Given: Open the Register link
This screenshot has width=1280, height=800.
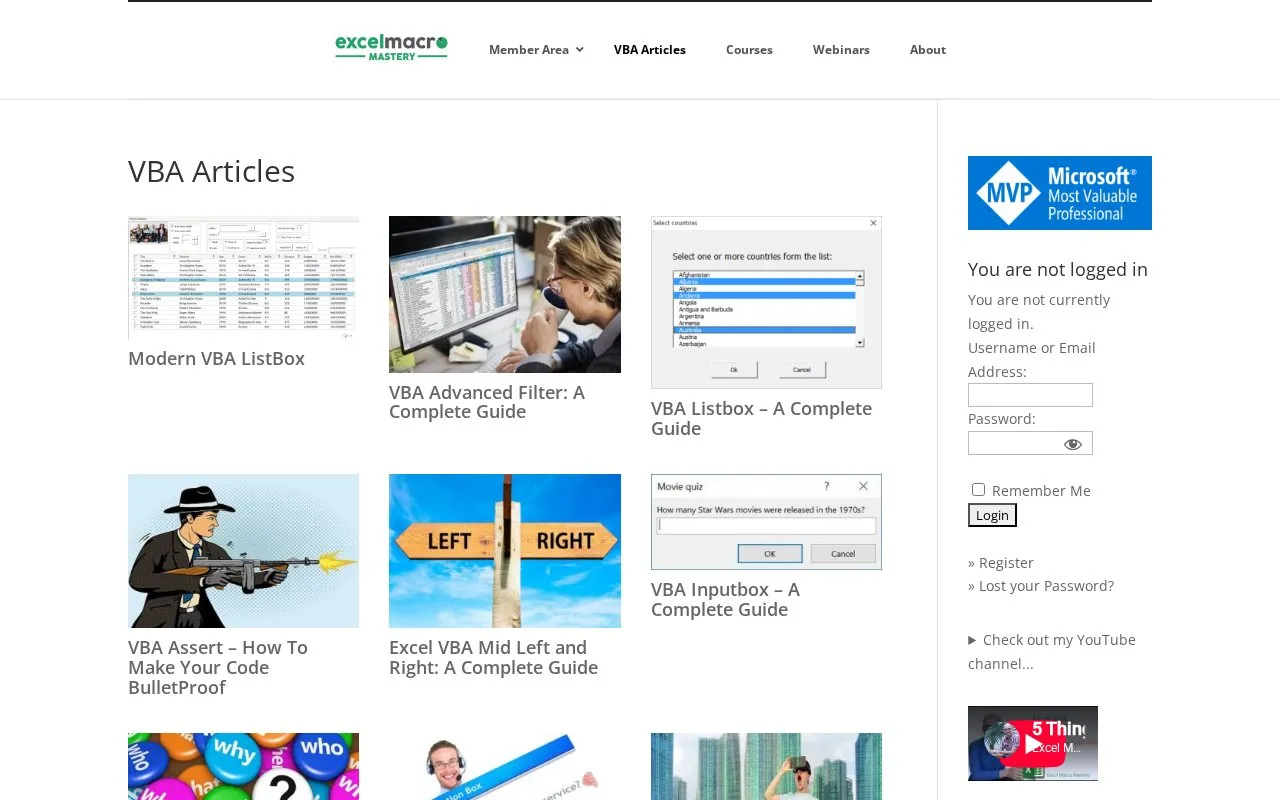Looking at the screenshot, I should [x=1006, y=563].
